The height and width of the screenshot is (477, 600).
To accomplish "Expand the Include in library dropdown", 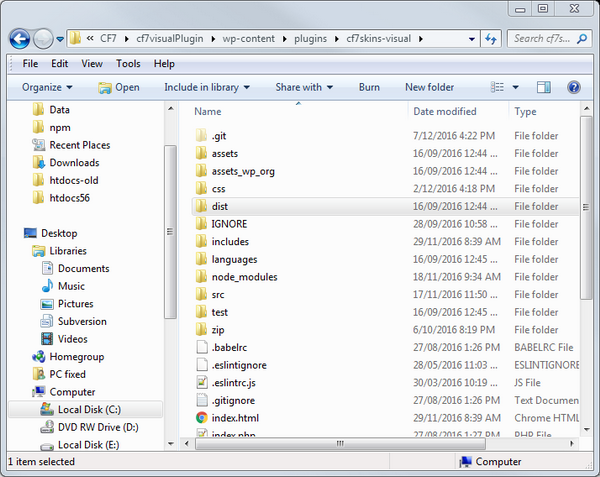I will 208,87.
